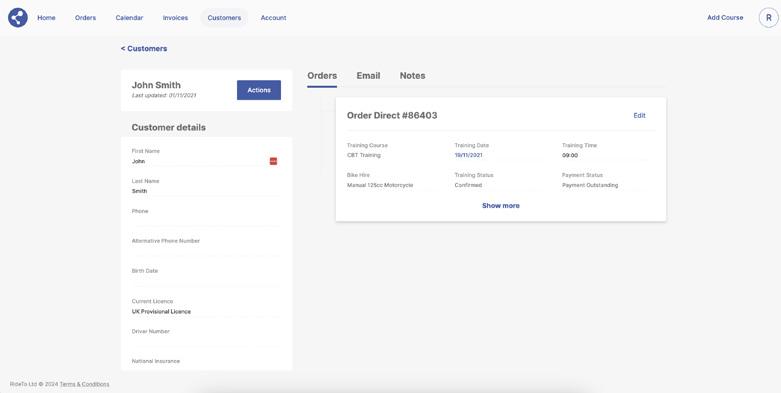Click the Payment Outstanding status value
781x393 pixels.
pyautogui.click(x=590, y=185)
